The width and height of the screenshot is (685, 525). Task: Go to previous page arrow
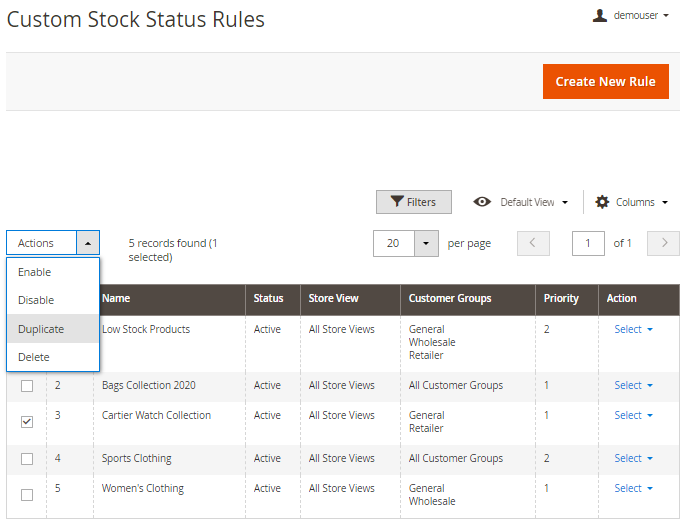coord(533,243)
